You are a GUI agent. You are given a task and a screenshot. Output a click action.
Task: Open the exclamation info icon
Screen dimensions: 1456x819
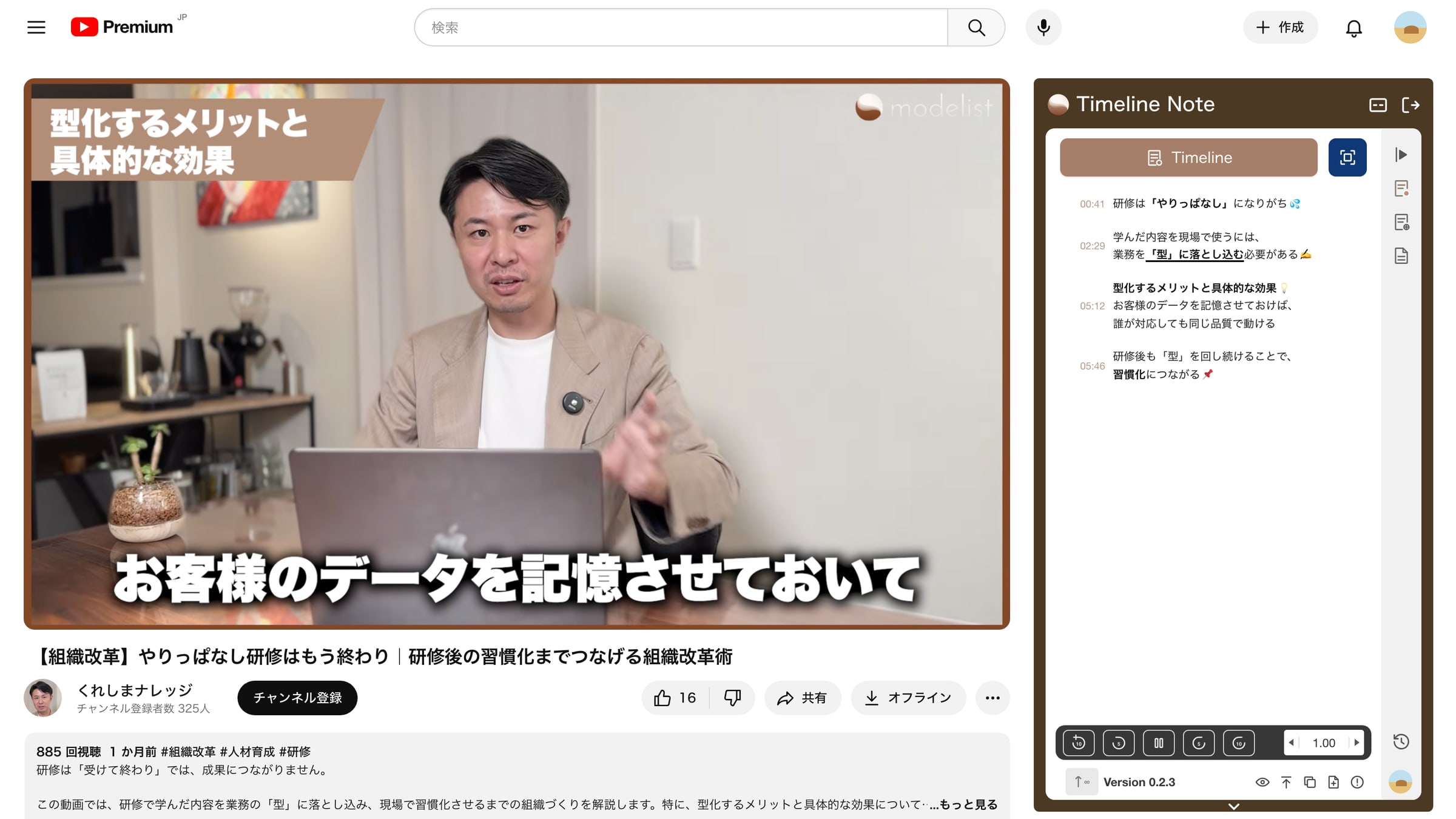1357,783
